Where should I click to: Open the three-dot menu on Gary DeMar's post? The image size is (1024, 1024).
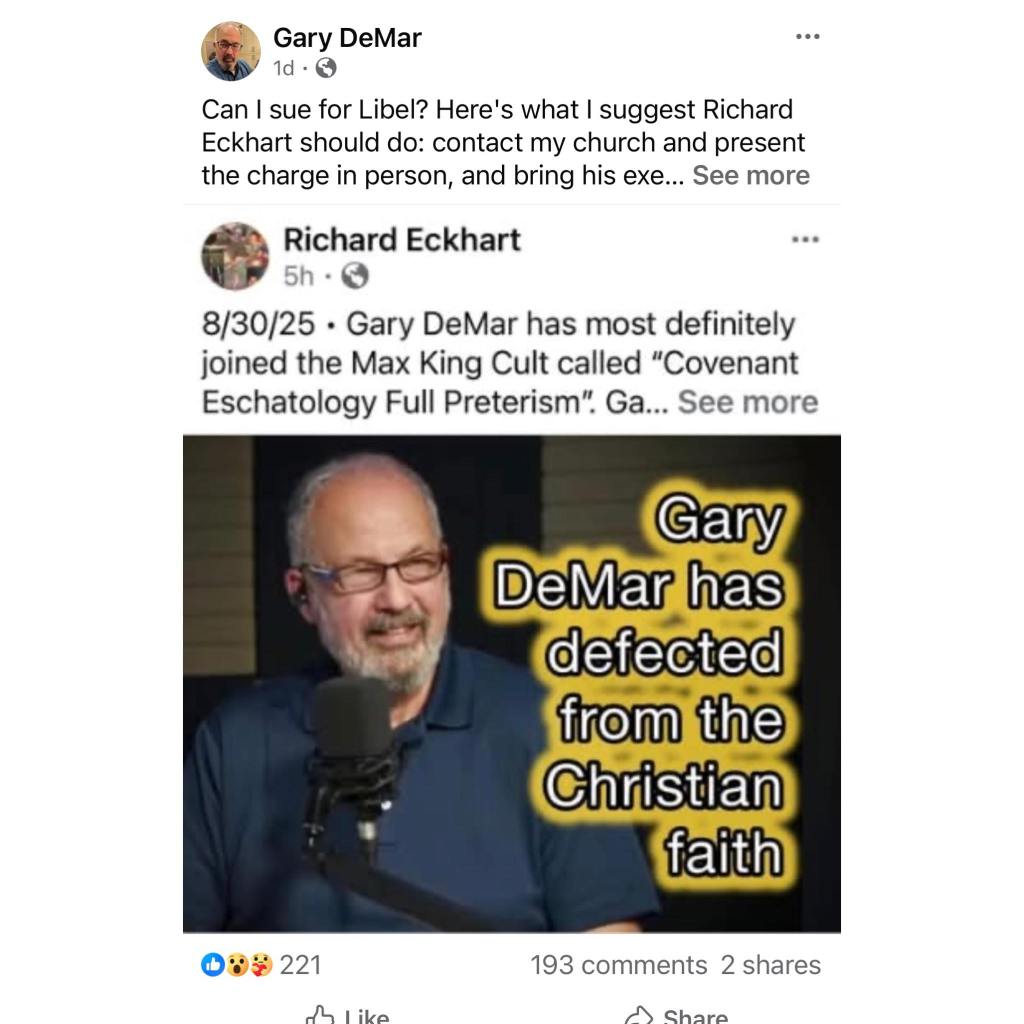808,37
